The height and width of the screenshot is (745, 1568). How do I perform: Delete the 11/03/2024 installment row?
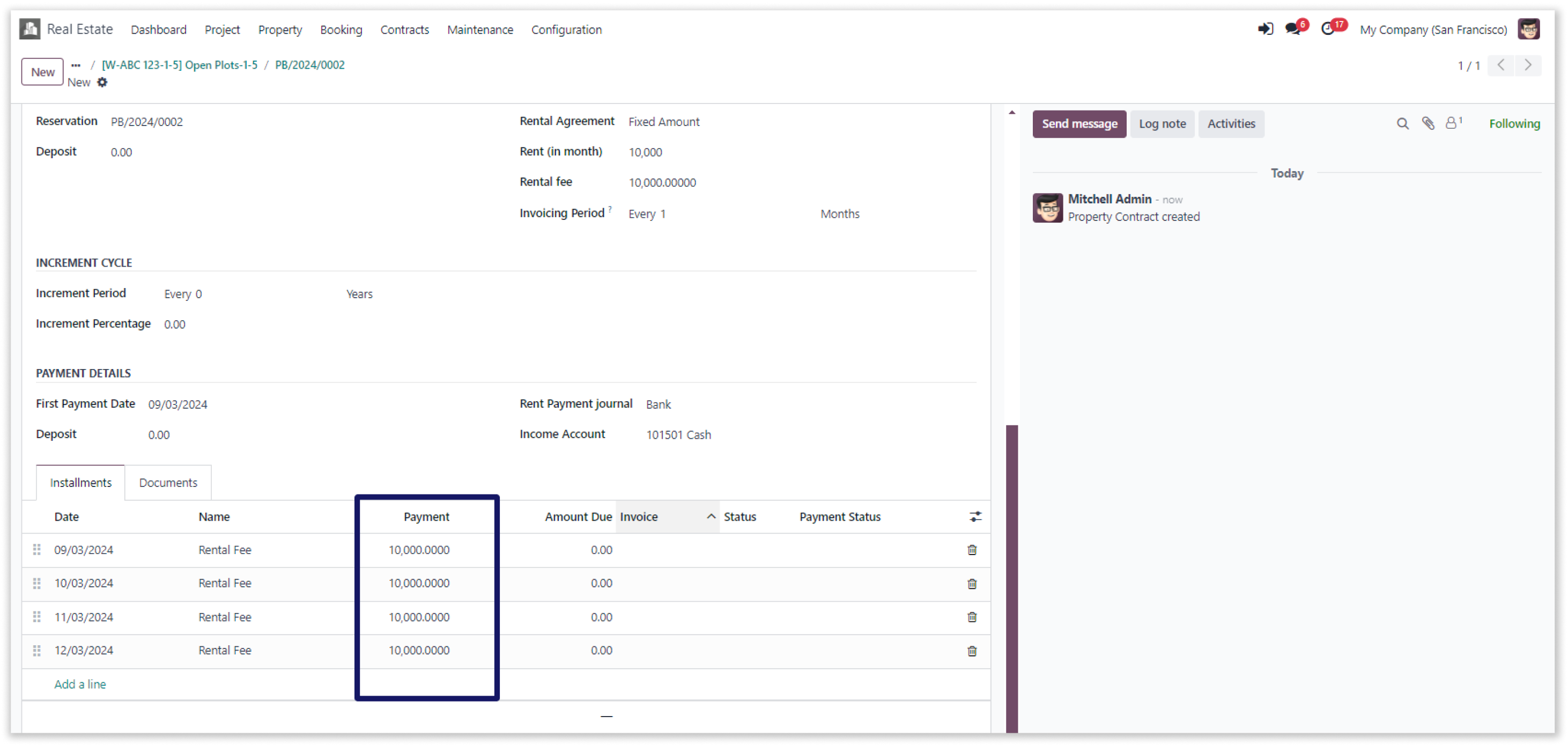(x=972, y=617)
